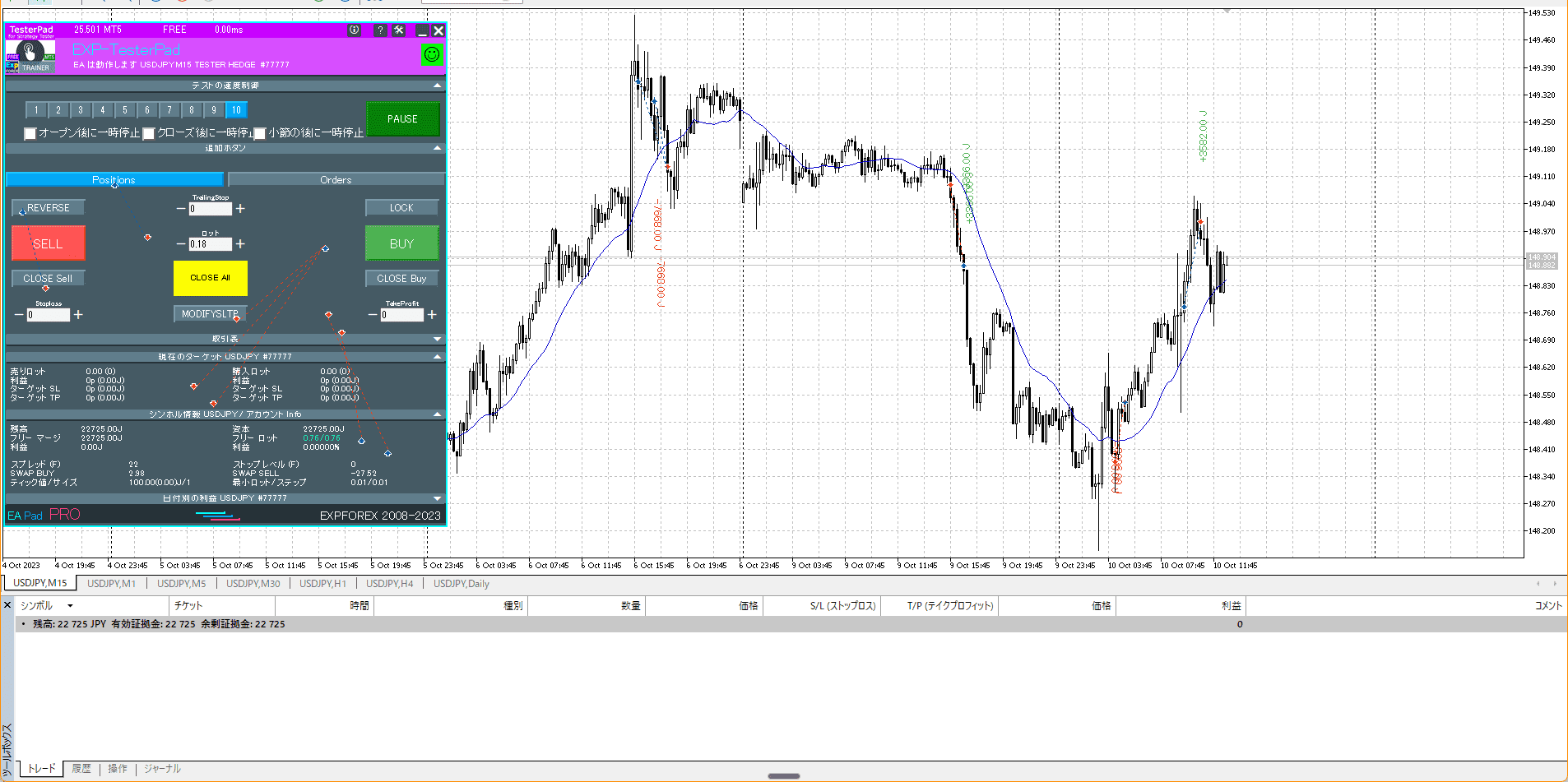Collapse the テストの速度制御 section

437,86
